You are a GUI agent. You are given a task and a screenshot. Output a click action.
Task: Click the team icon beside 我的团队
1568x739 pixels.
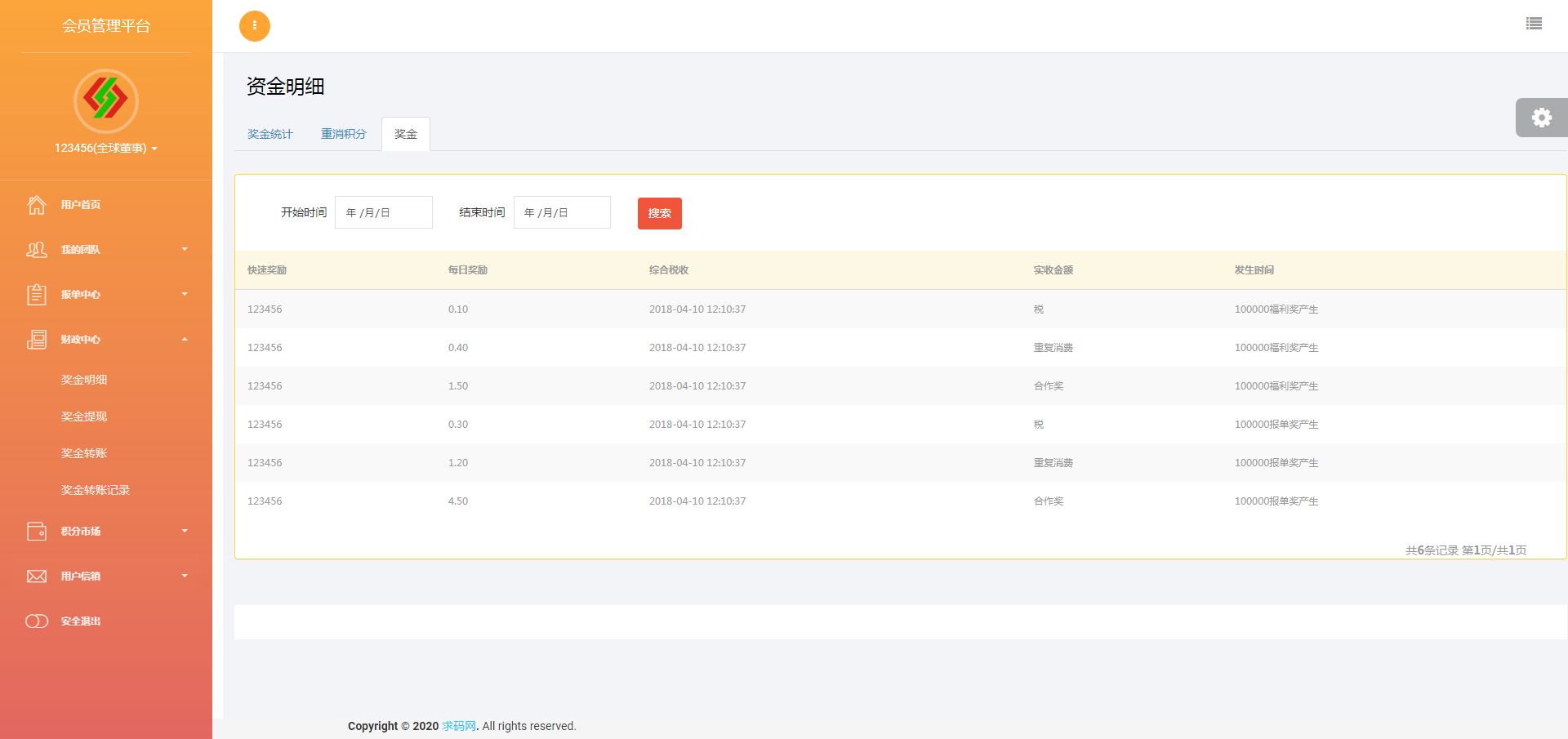[37, 250]
